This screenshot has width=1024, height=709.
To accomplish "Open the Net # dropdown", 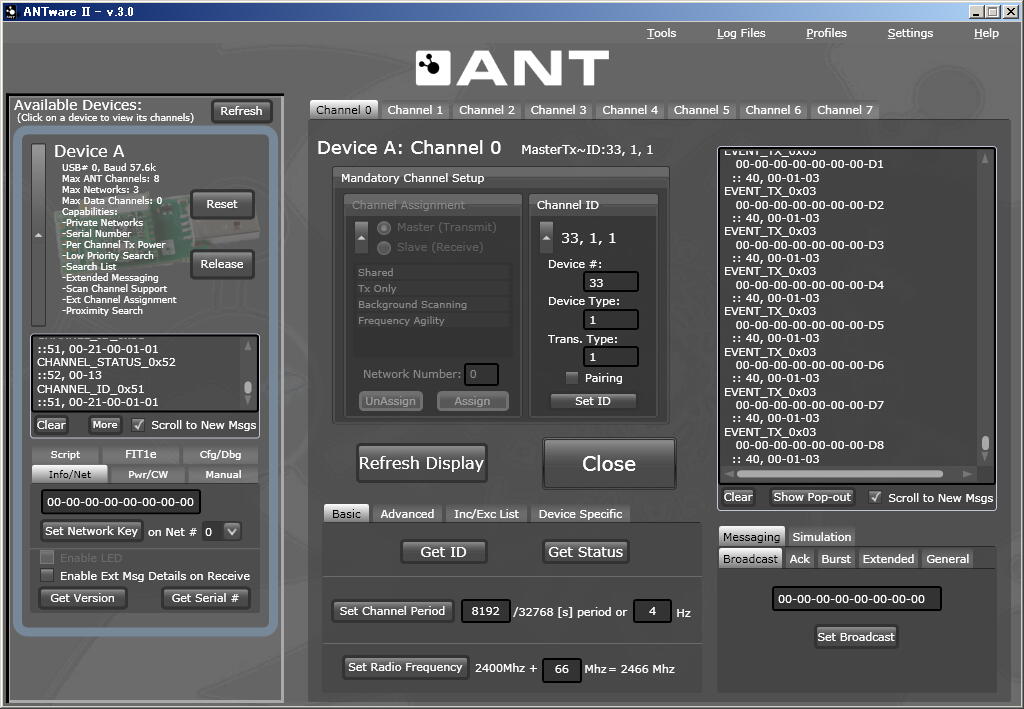I will (232, 531).
